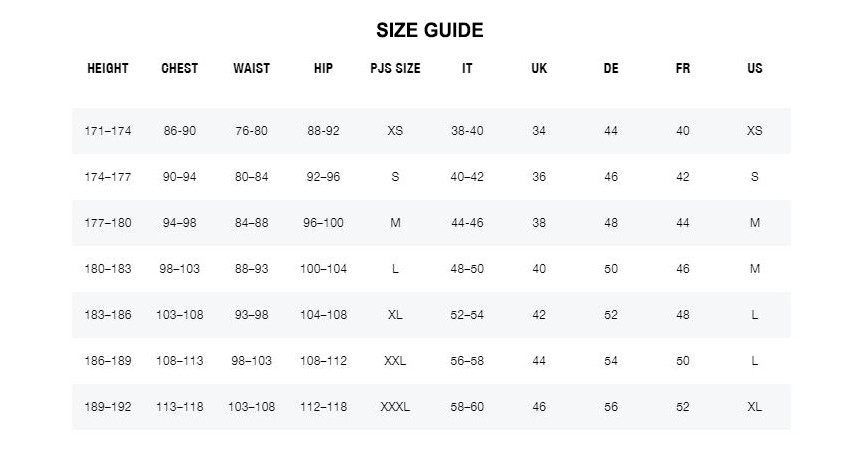Viewport: 860px width, 450px height.
Task: Click the 86-90 chest measurement
Action: pyautogui.click(x=180, y=131)
